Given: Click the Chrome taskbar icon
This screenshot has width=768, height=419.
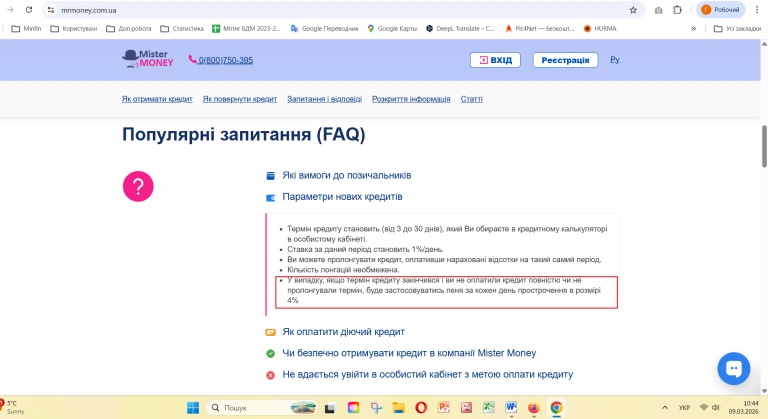Looking at the screenshot, I should click(x=556, y=408).
